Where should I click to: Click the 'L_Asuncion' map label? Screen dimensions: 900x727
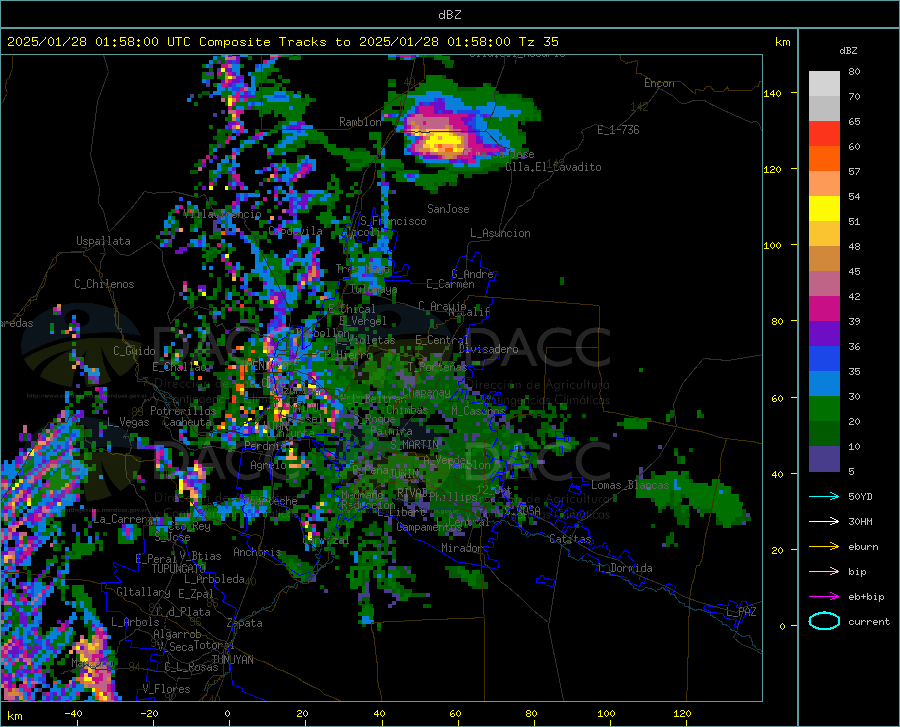pyautogui.click(x=500, y=233)
